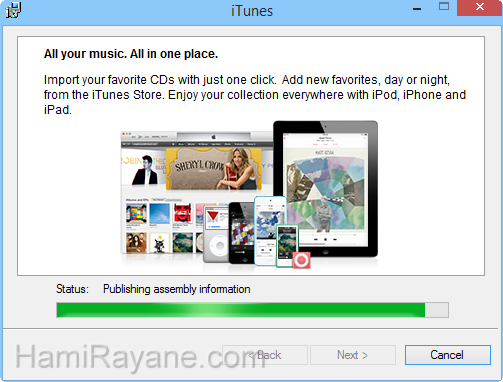Click the red iPod shuffle image
The height and width of the screenshot is (382, 503).
click(x=302, y=260)
